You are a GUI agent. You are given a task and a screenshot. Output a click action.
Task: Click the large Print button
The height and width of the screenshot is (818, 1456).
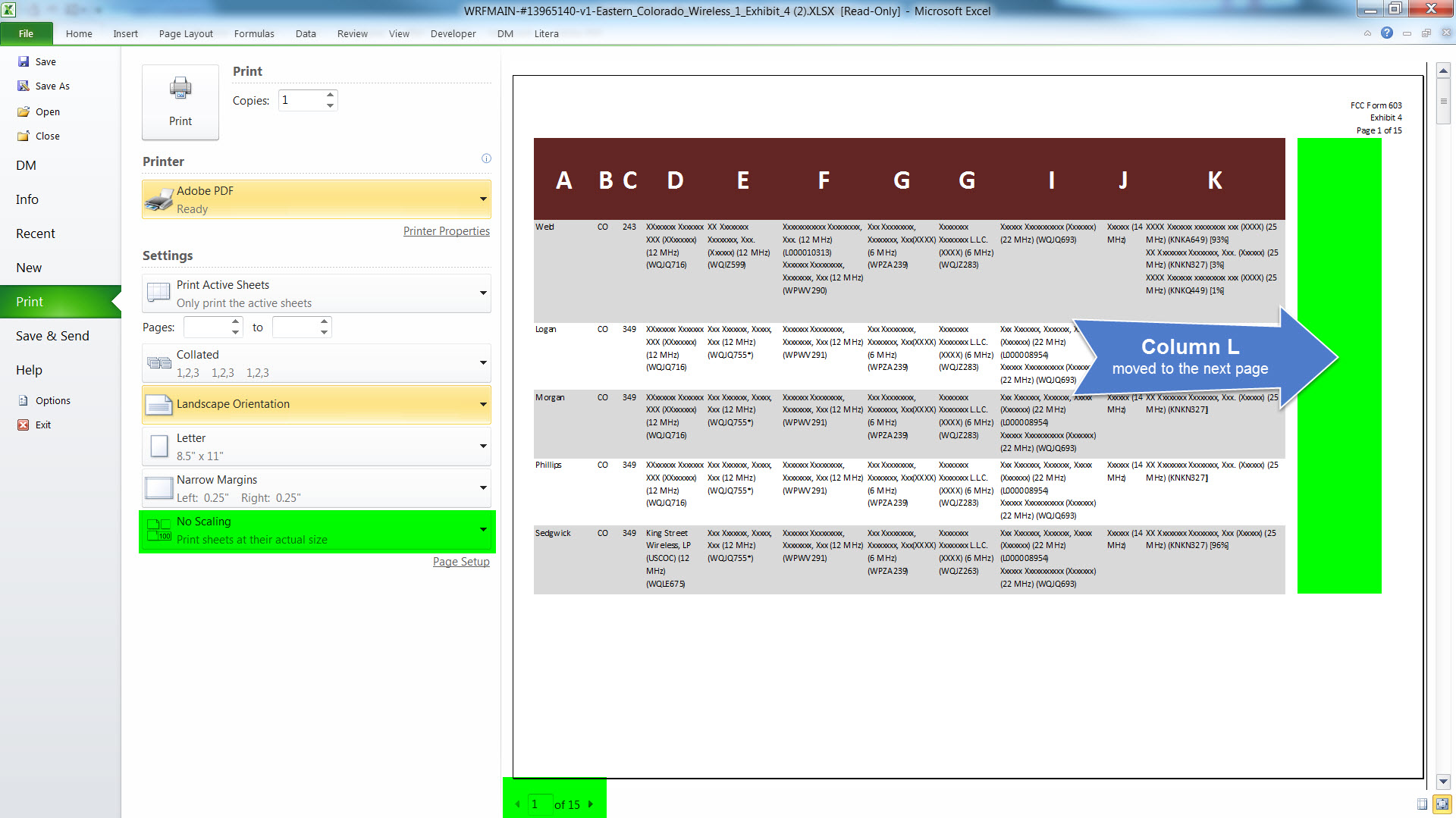pos(180,102)
